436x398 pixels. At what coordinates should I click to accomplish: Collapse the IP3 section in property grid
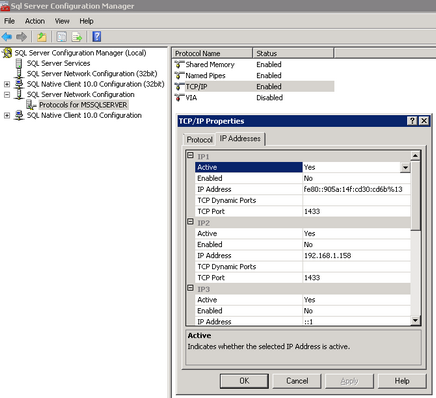(x=190, y=288)
